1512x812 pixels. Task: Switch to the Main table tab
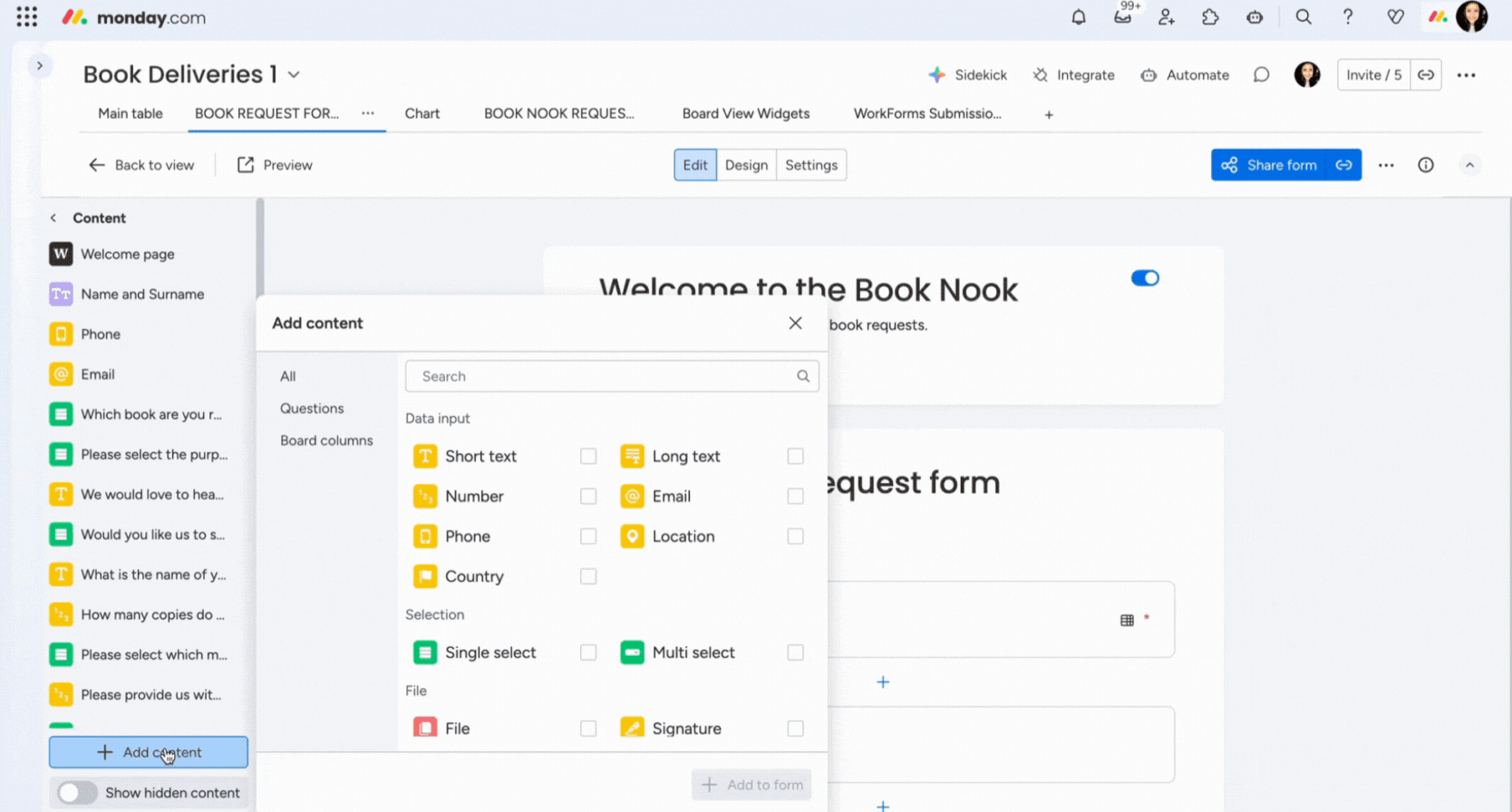point(131,113)
